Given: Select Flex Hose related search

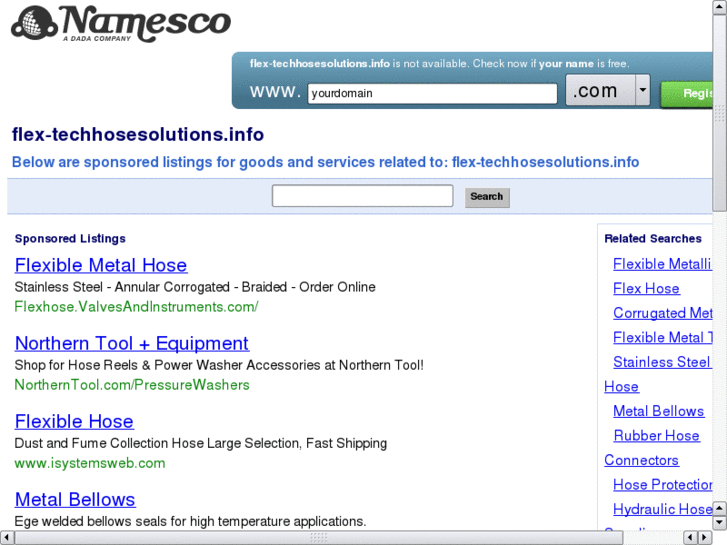Looking at the screenshot, I should click(646, 289).
